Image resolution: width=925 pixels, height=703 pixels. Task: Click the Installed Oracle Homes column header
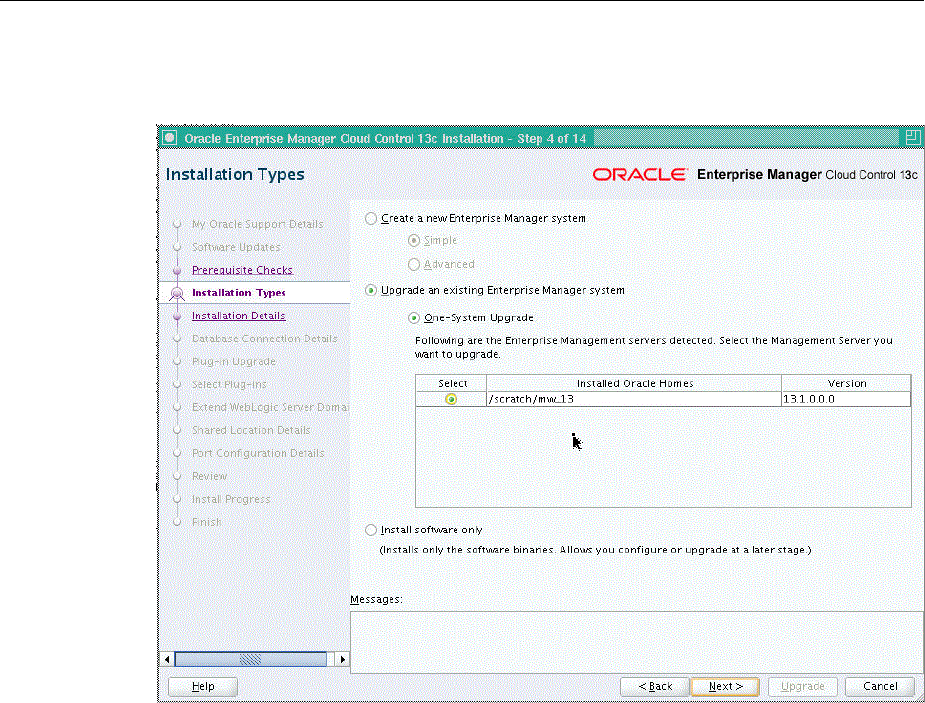[634, 383]
